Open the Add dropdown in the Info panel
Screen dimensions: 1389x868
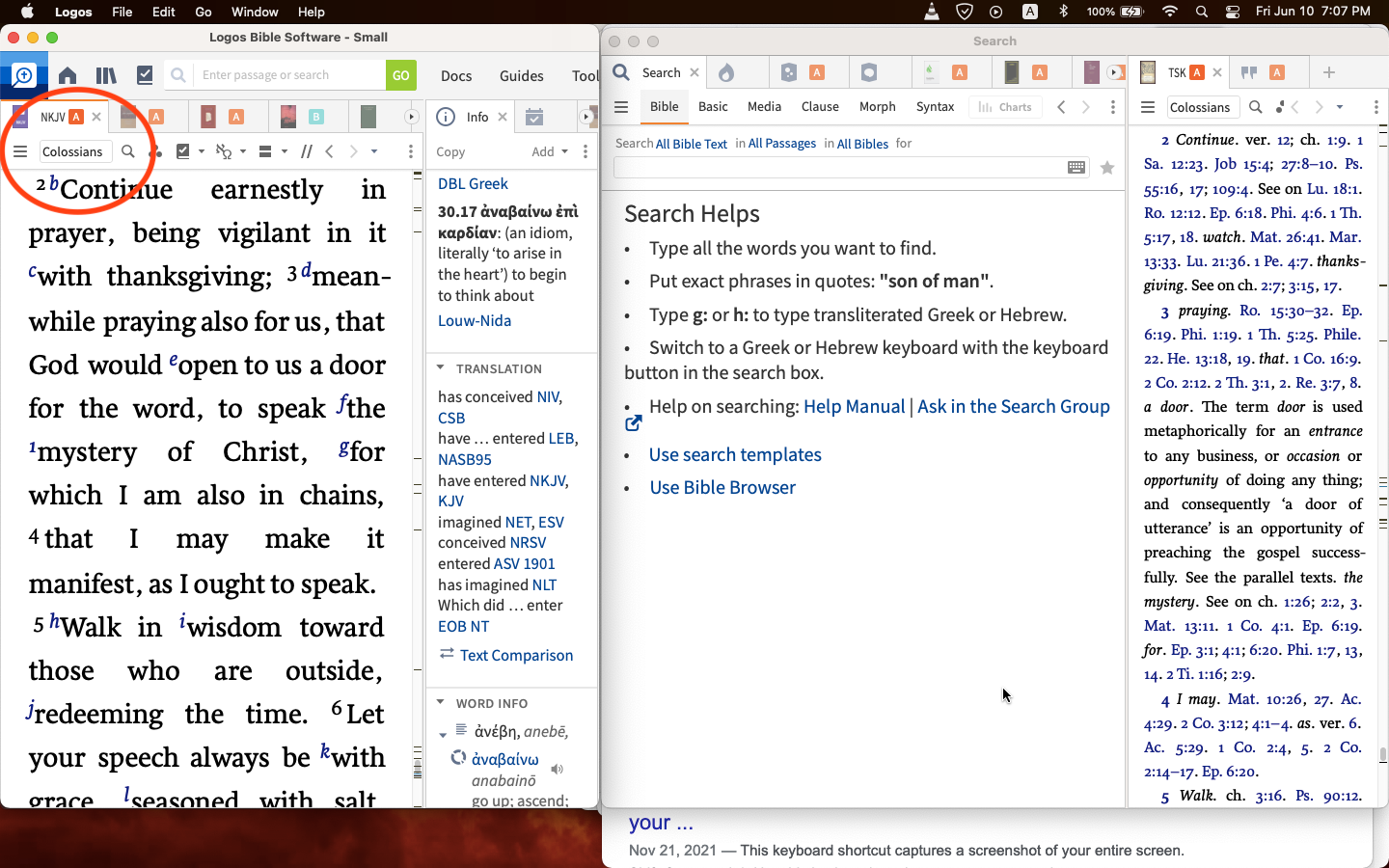(x=547, y=151)
